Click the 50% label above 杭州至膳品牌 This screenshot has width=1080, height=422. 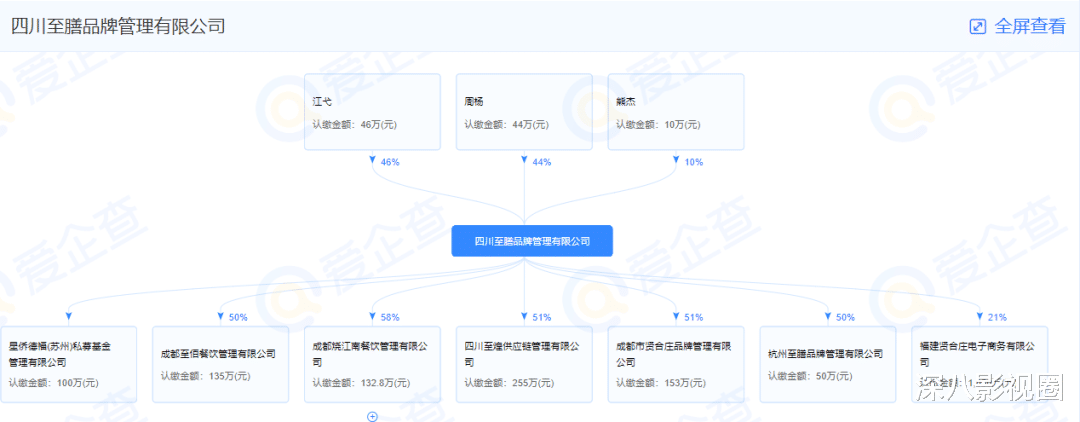click(x=845, y=317)
